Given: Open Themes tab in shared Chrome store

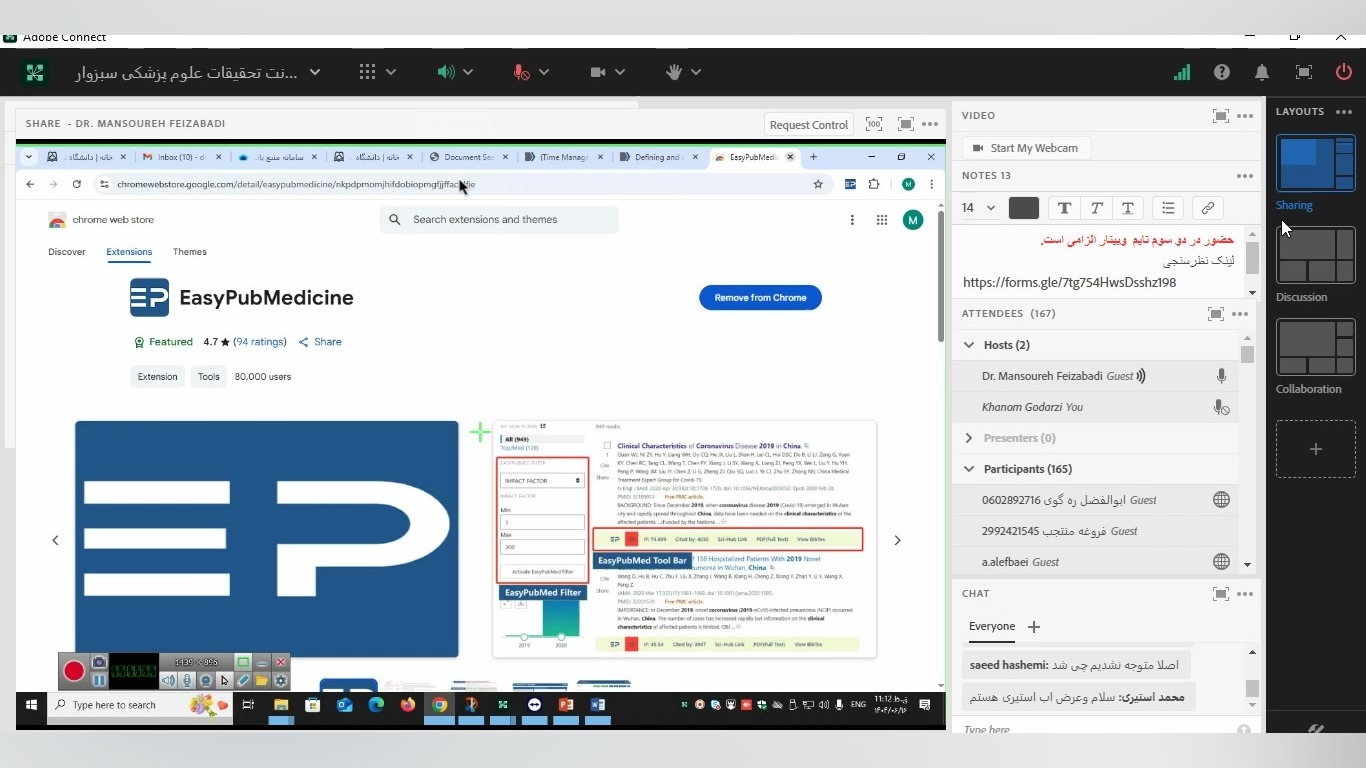Looking at the screenshot, I should pyautogui.click(x=189, y=252).
